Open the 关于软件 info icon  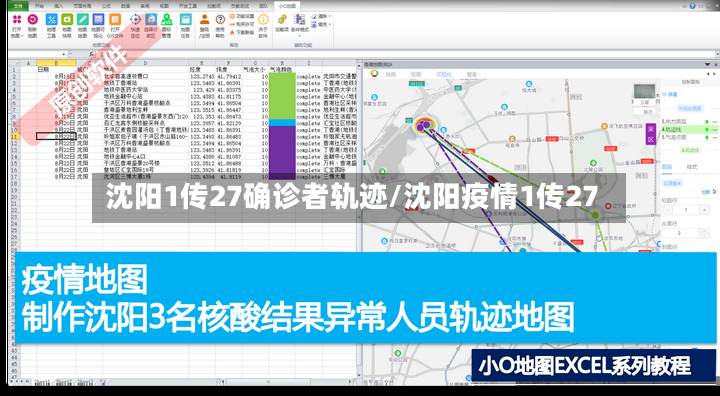[263, 19]
